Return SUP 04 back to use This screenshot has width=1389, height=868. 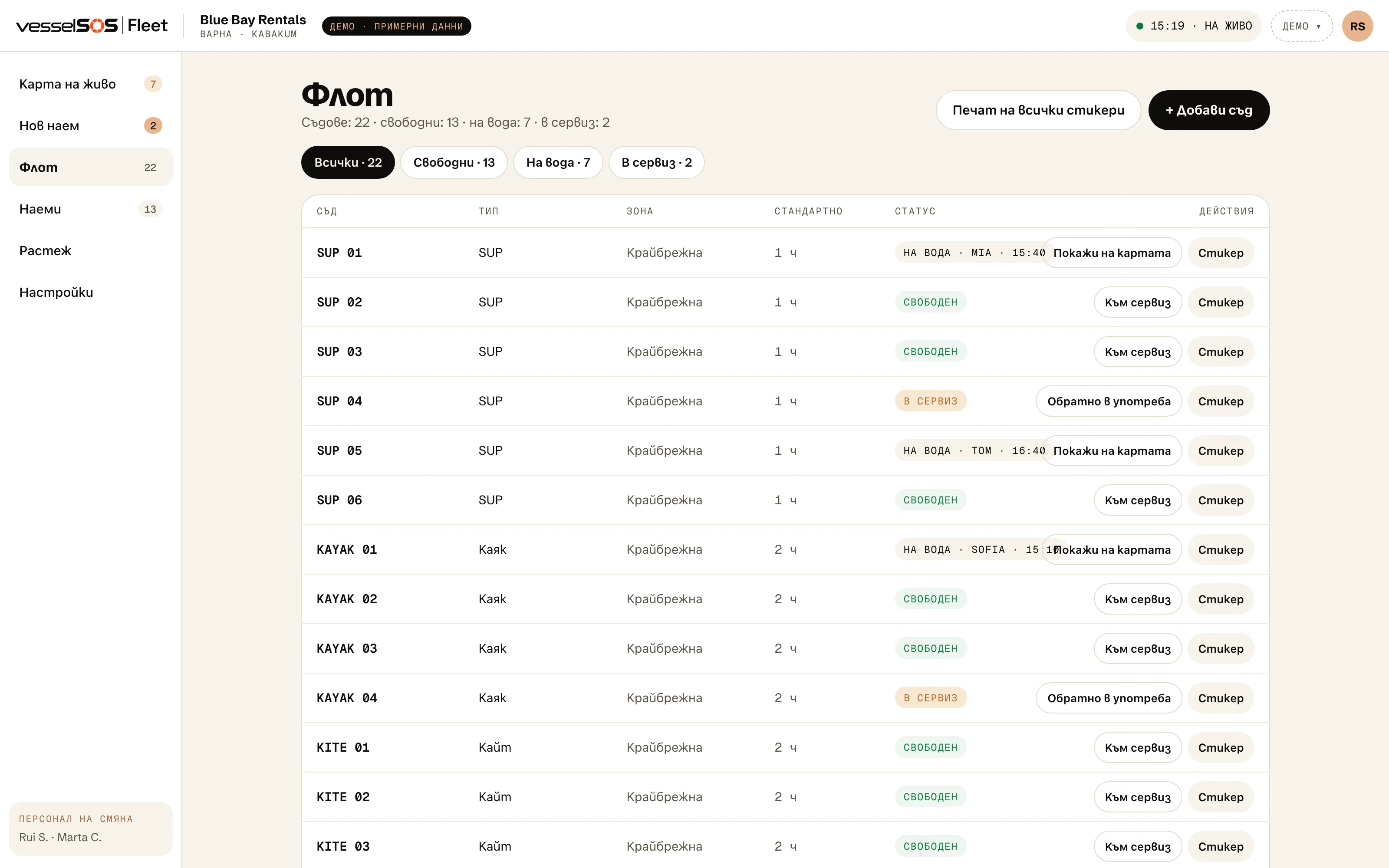1109,401
